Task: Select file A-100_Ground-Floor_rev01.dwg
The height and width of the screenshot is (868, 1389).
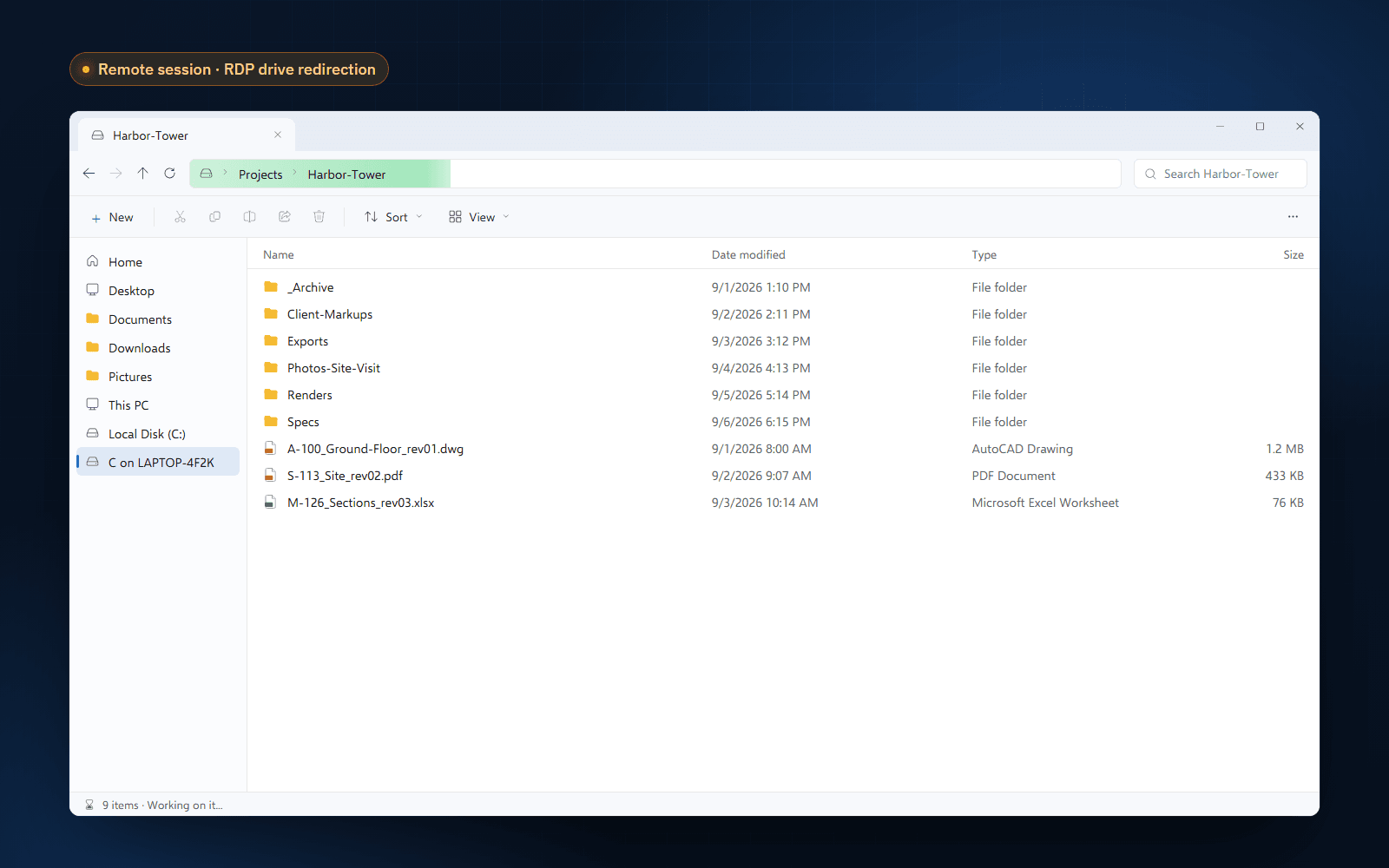Action: click(783, 449)
